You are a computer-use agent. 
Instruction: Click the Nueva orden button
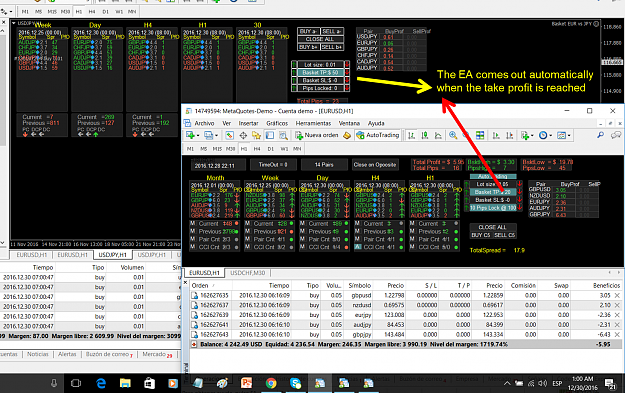316,136
